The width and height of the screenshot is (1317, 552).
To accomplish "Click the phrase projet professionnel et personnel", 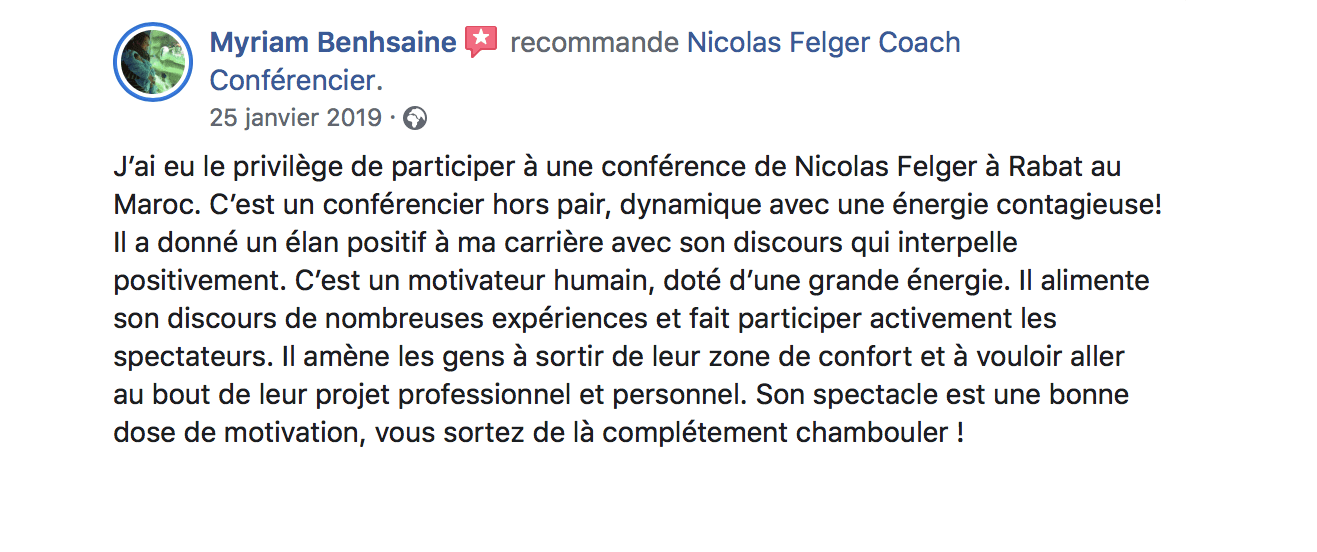I will pos(573,395).
